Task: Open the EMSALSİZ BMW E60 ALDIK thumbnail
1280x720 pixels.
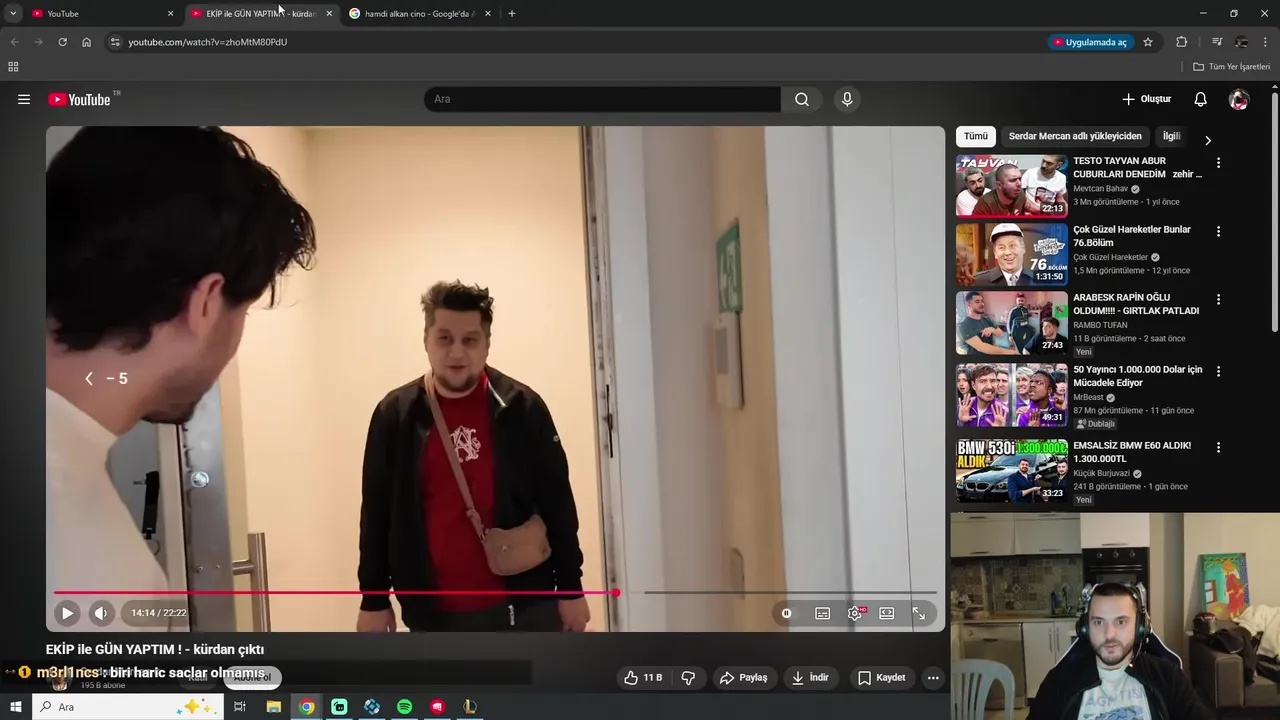Action: coord(1011,470)
